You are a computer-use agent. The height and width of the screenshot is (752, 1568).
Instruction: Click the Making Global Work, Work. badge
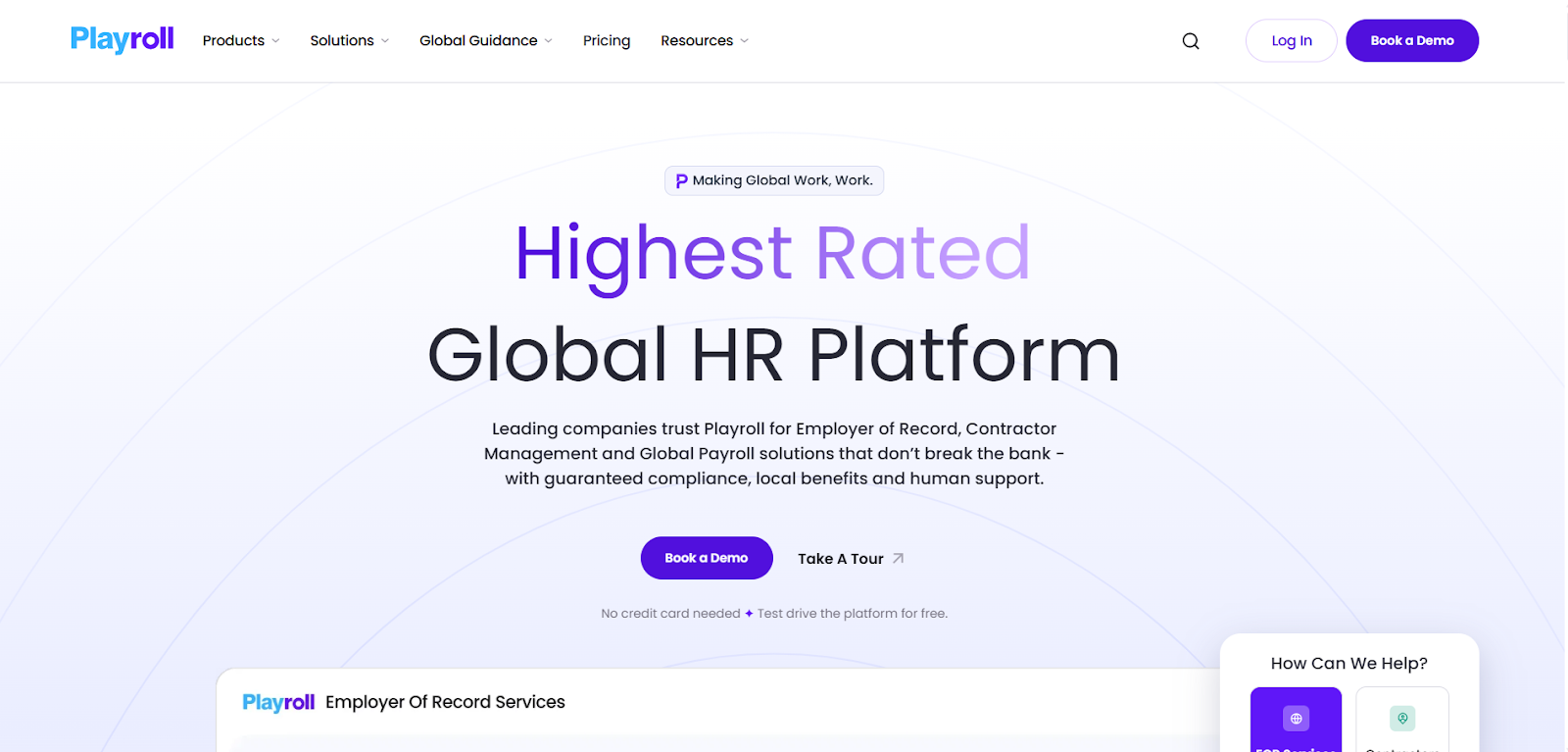pos(774,180)
